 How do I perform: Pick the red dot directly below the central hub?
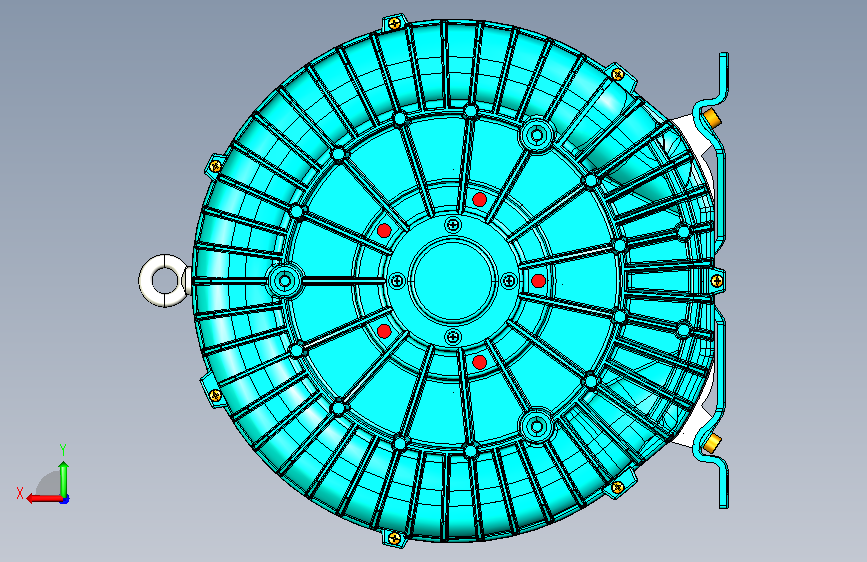tap(479, 363)
